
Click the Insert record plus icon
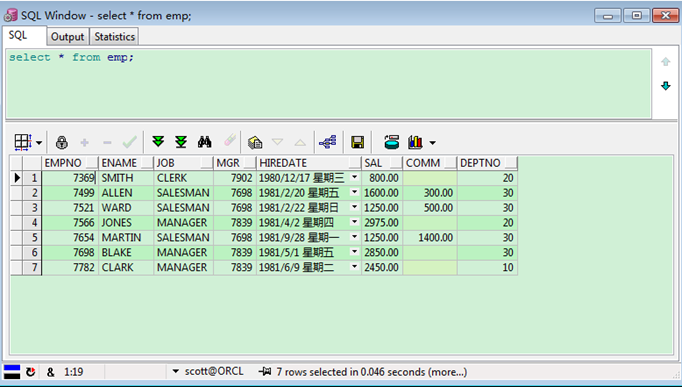[x=85, y=142]
